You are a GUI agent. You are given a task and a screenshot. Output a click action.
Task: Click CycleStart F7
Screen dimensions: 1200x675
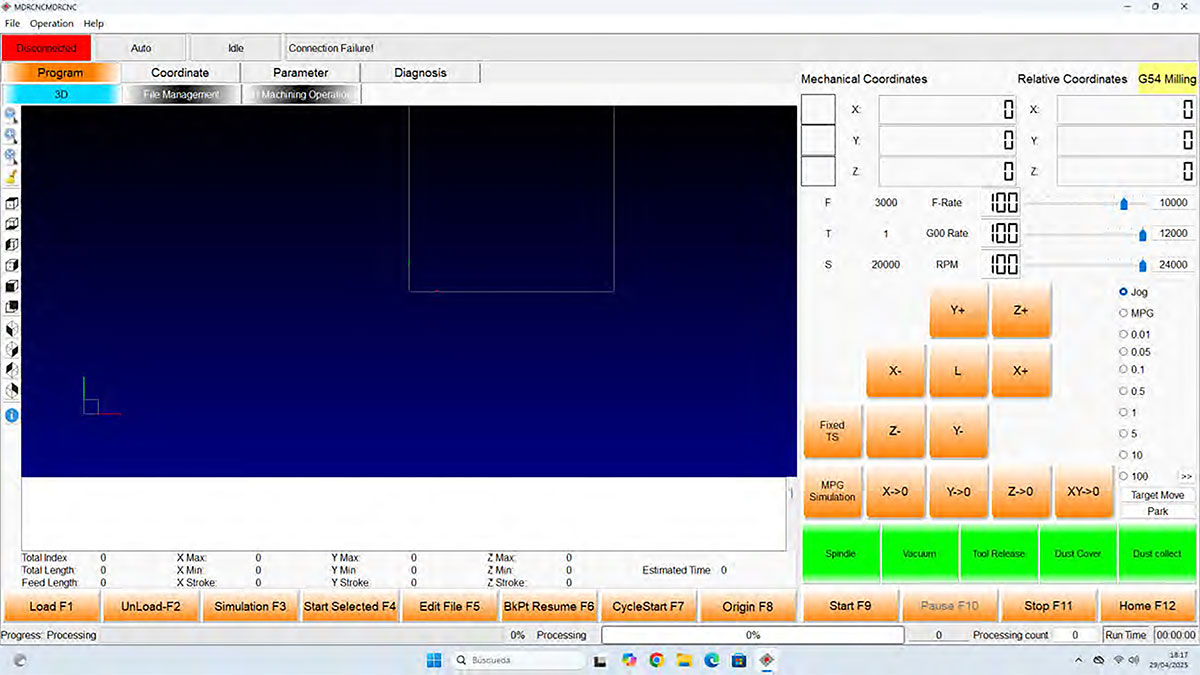coord(648,606)
